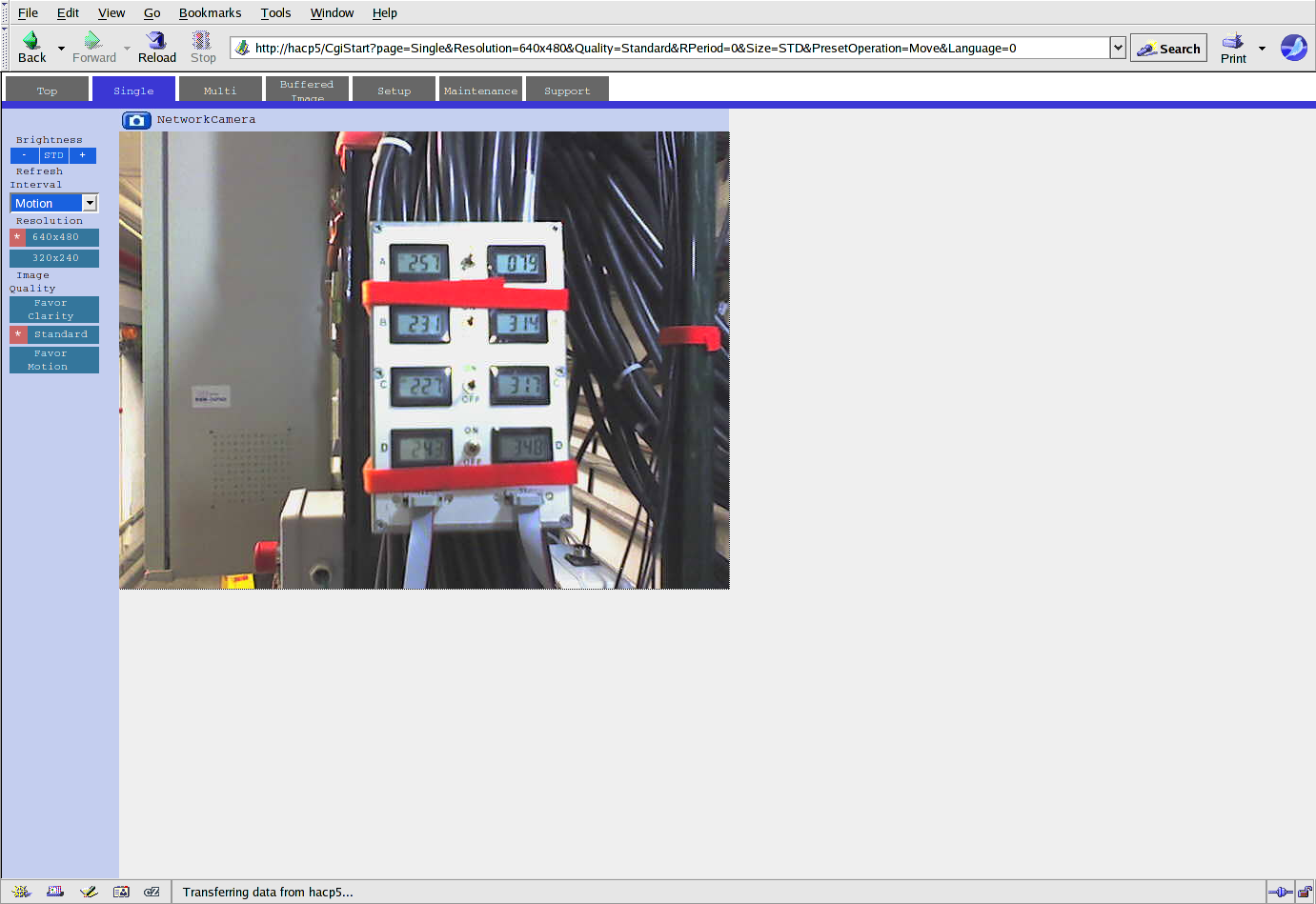Choose Standard image quality
This screenshot has height=904, width=1316.
(54, 334)
